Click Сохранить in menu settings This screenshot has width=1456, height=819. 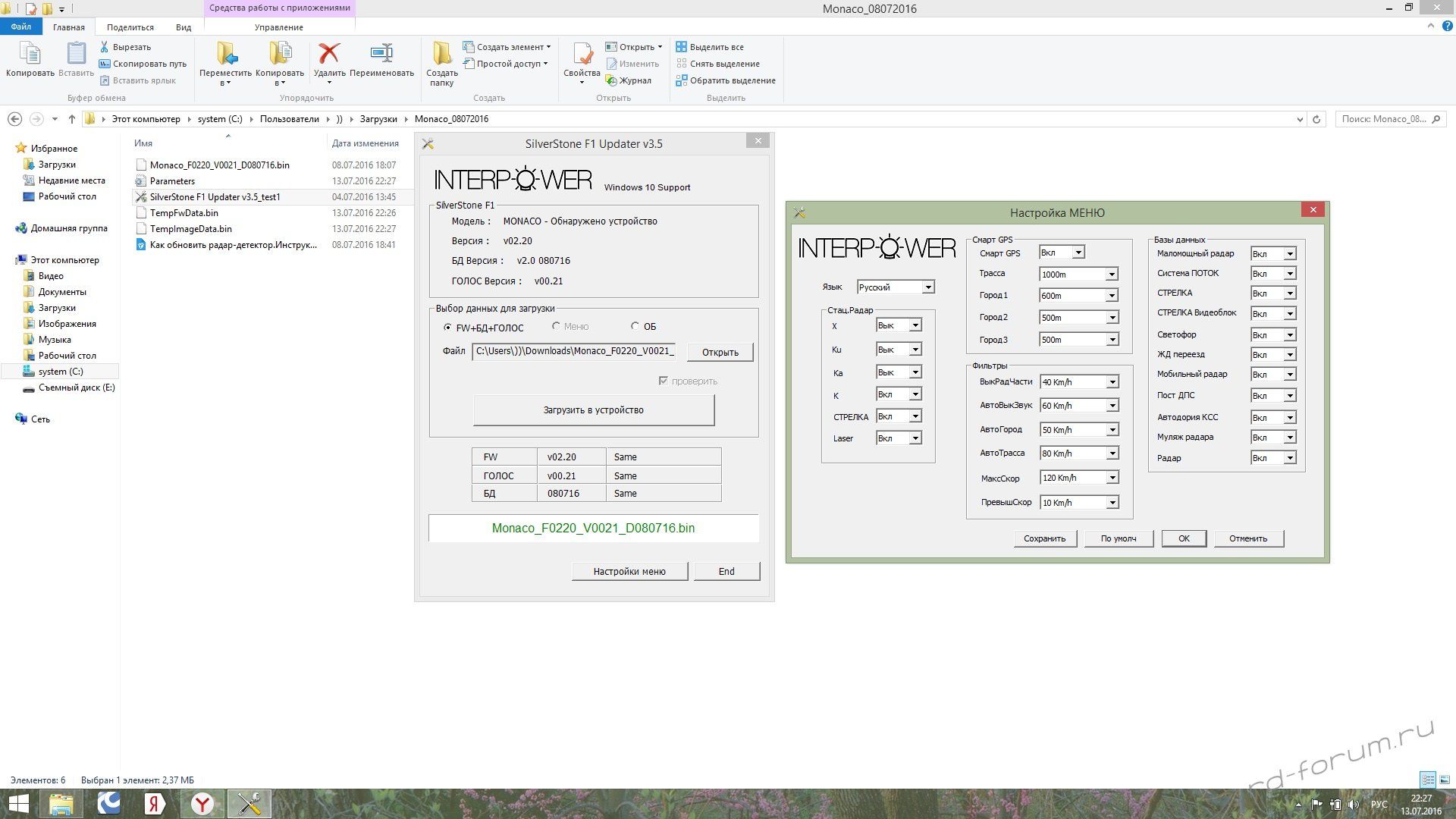pyautogui.click(x=1044, y=538)
